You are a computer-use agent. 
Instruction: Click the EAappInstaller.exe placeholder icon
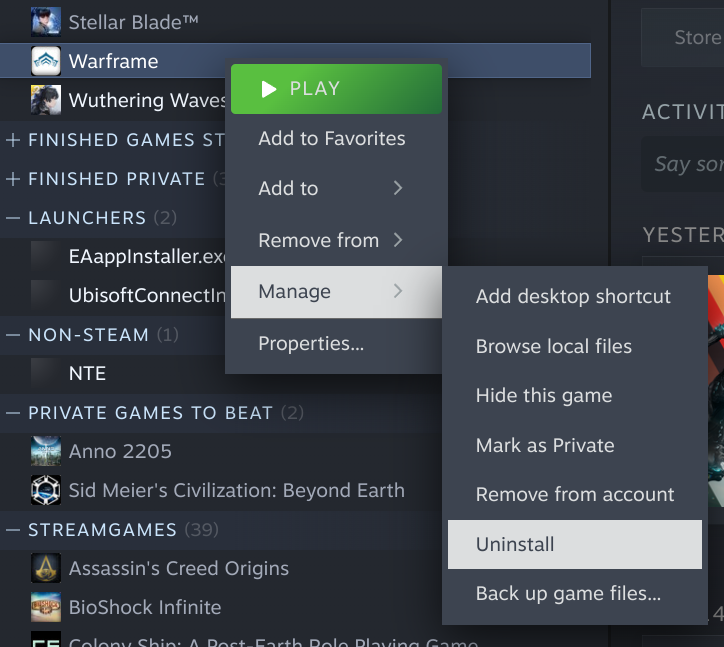point(46,256)
